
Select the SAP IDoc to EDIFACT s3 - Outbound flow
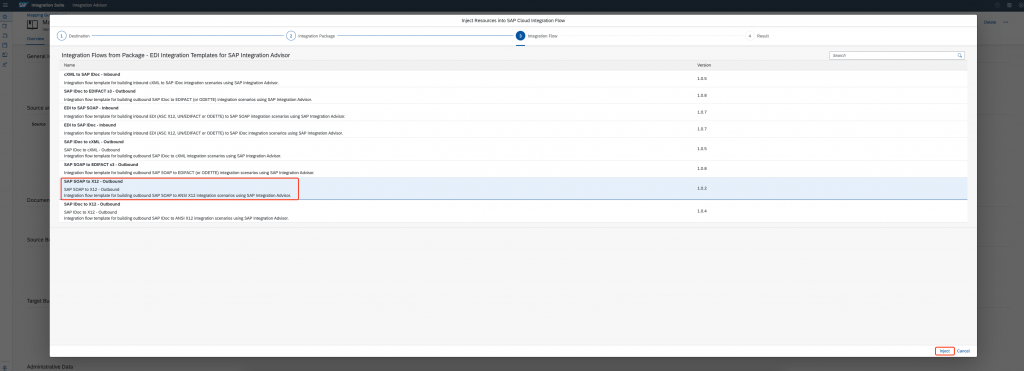pos(512,95)
